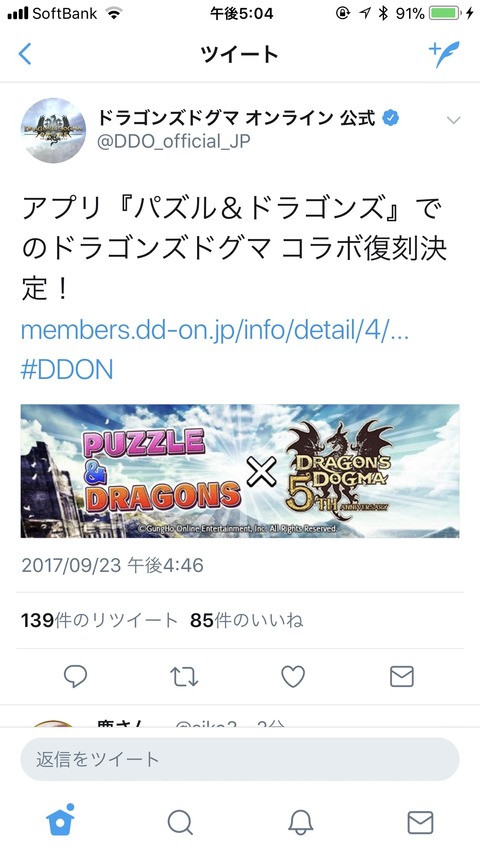The height and width of the screenshot is (854, 480).
Task: View the list of 139 retweets
Action: [100, 620]
